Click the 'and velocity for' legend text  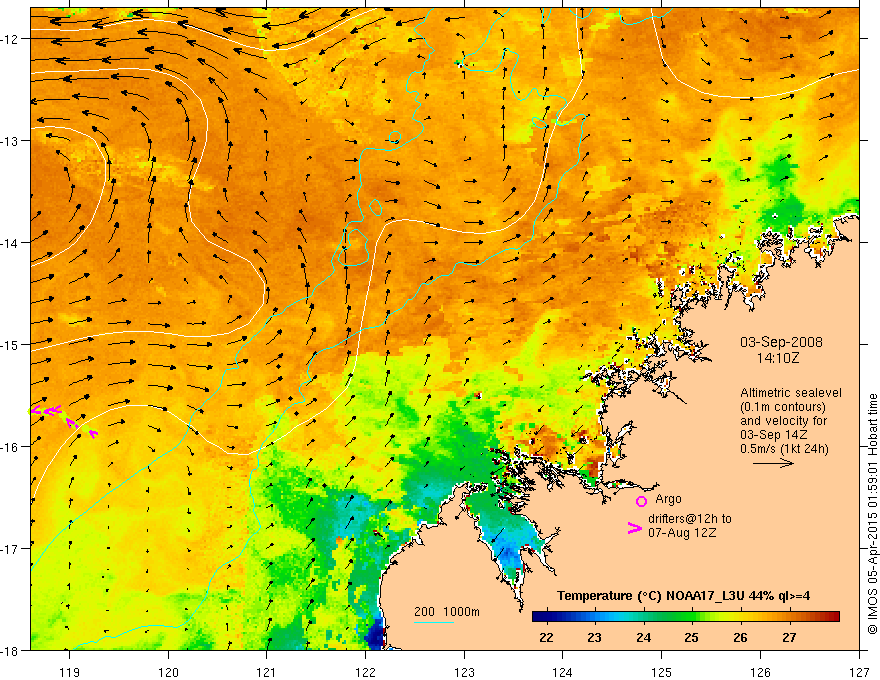pos(783,421)
